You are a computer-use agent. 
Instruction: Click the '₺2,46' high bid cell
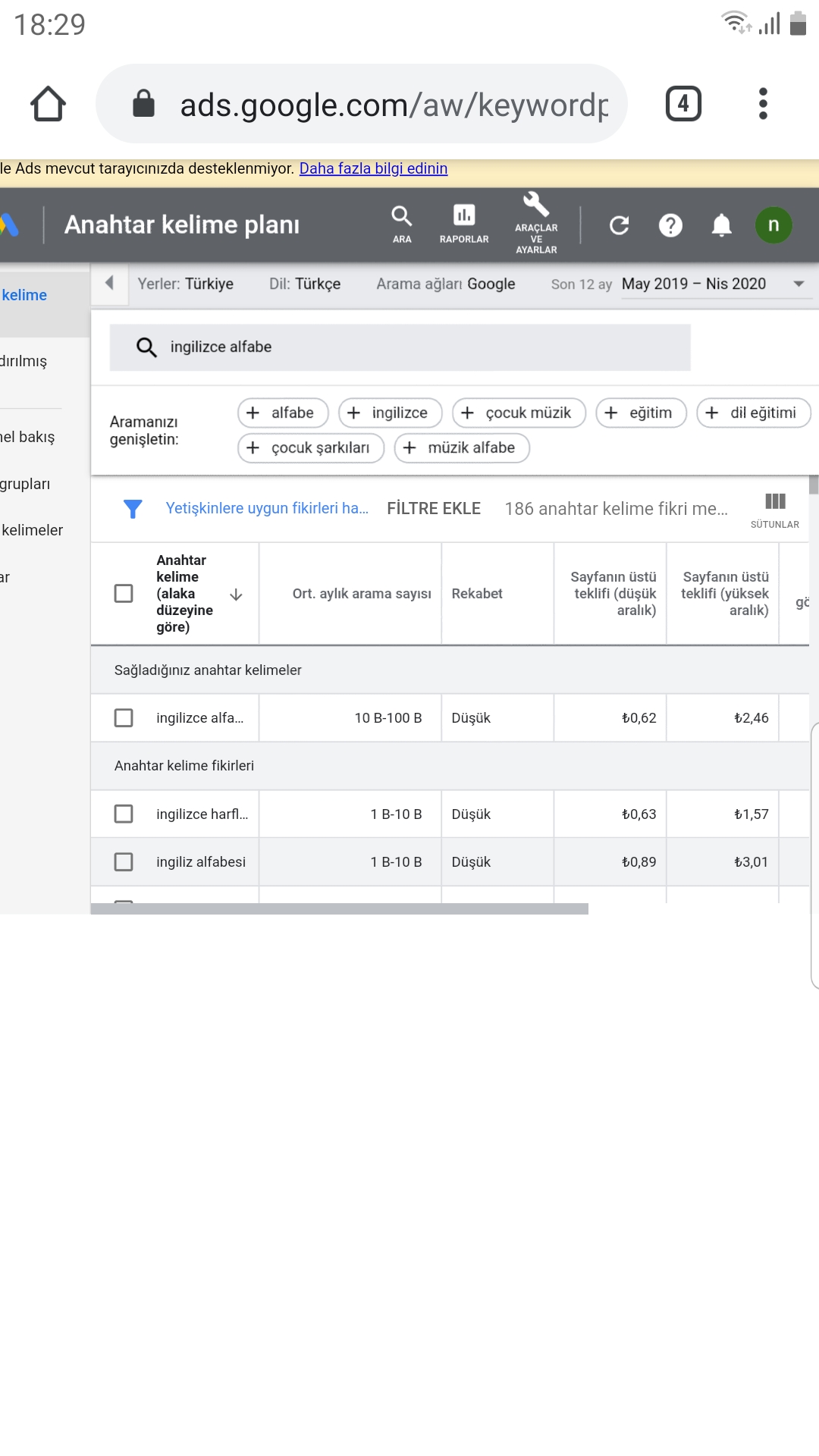click(x=751, y=718)
